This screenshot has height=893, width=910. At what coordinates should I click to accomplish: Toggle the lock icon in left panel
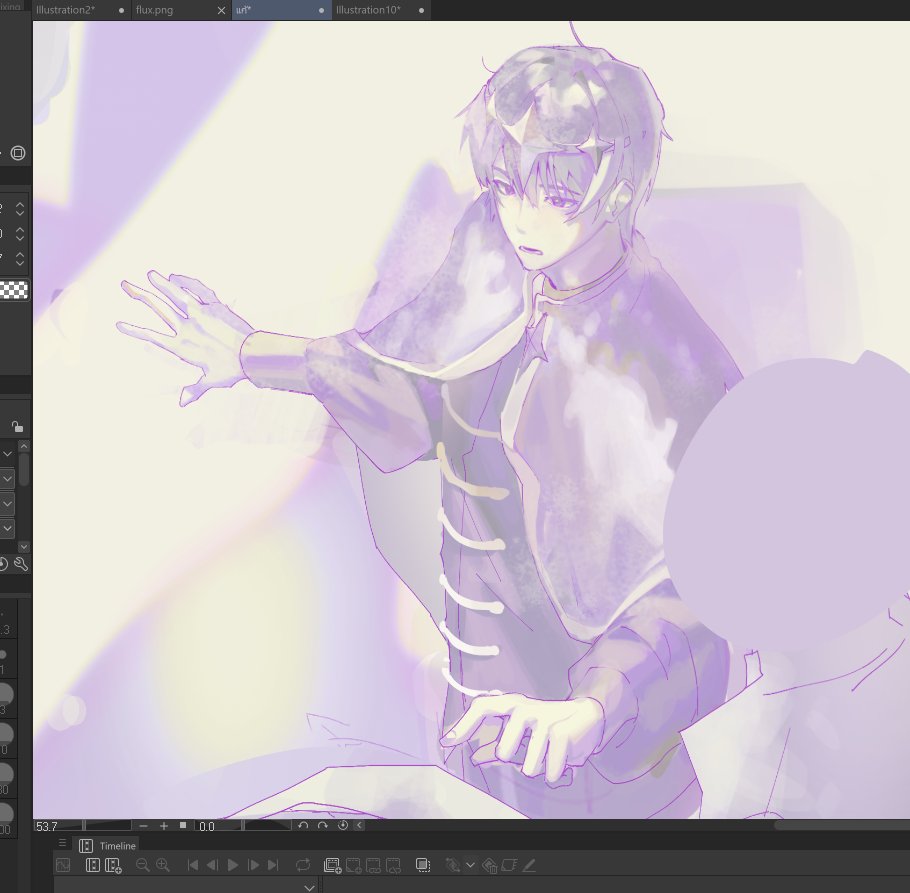click(x=17, y=427)
